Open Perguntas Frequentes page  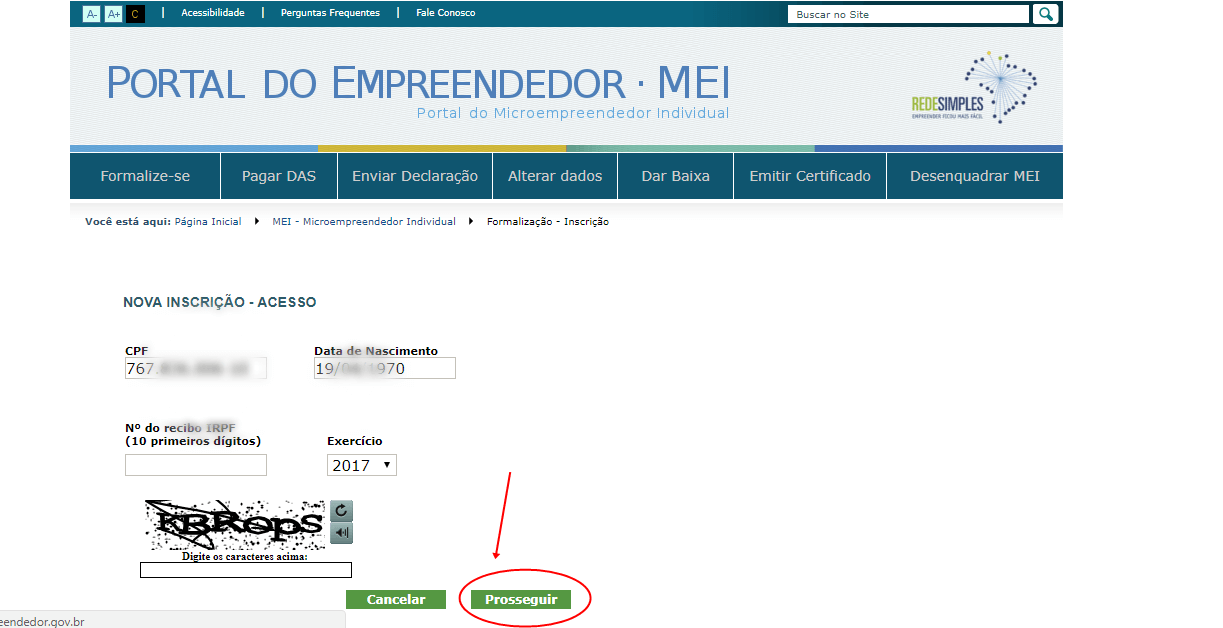click(x=330, y=13)
